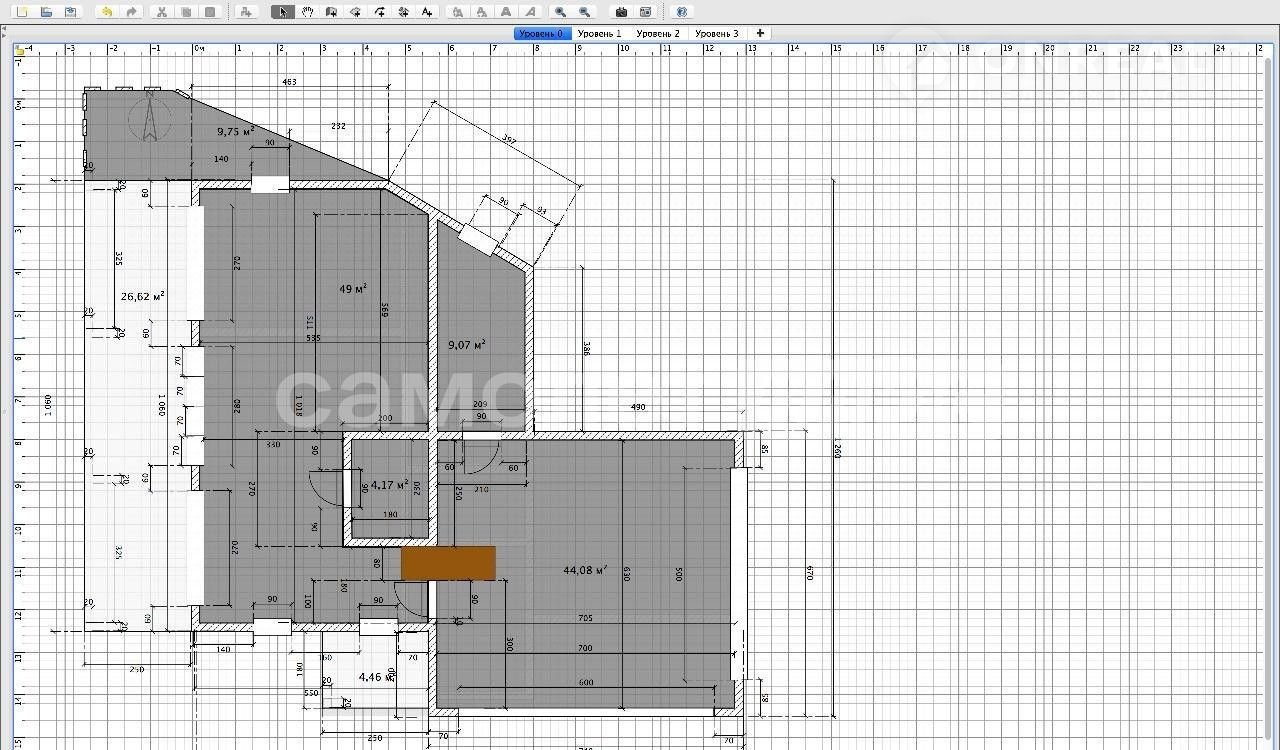This screenshot has height=750, width=1280.
Task: Click the Zoom in magnifier icon
Action: point(560,12)
